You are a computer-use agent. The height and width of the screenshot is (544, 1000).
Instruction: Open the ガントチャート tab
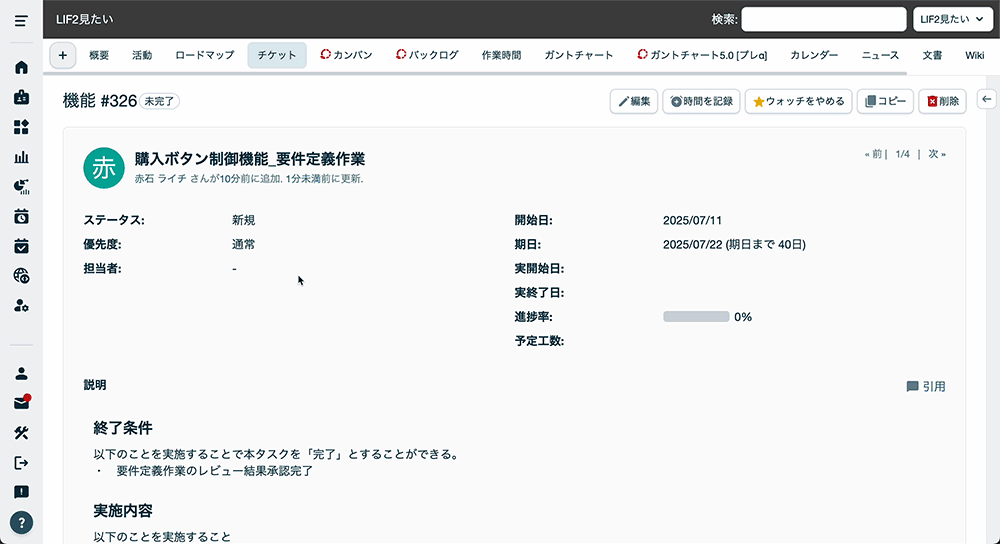(x=579, y=55)
